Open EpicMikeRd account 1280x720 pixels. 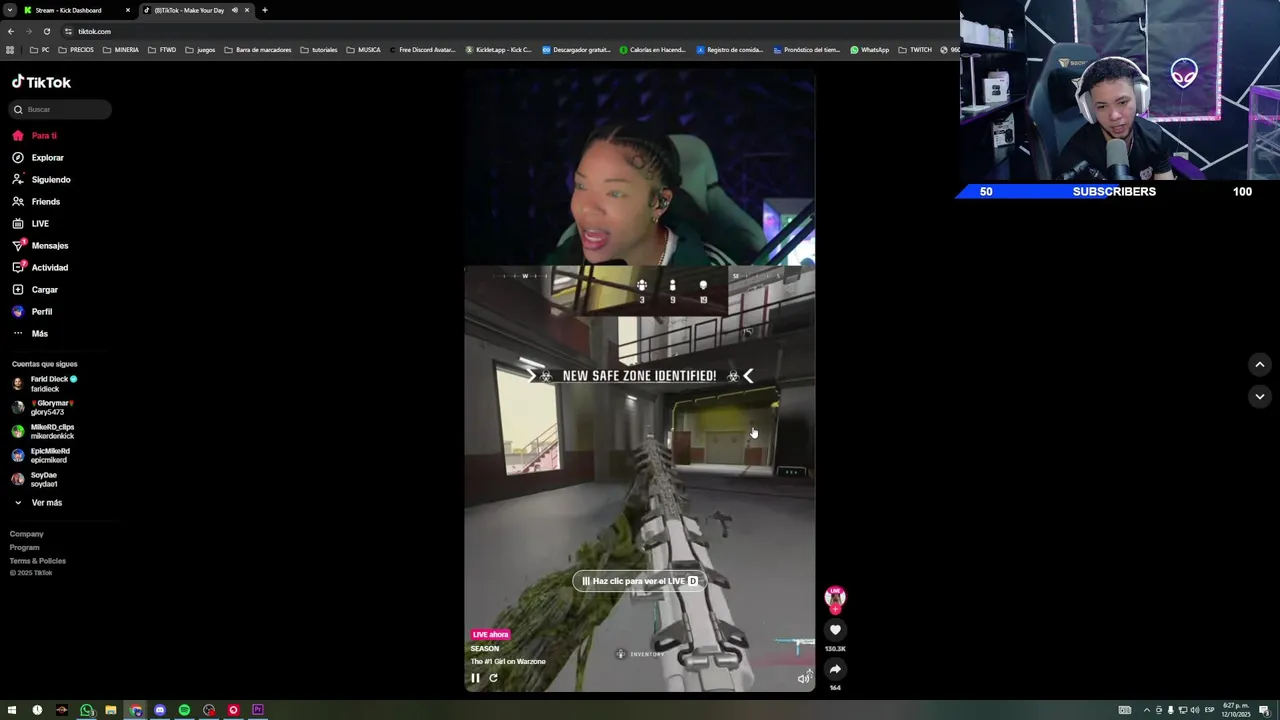pyautogui.click(x=41, y=455)
